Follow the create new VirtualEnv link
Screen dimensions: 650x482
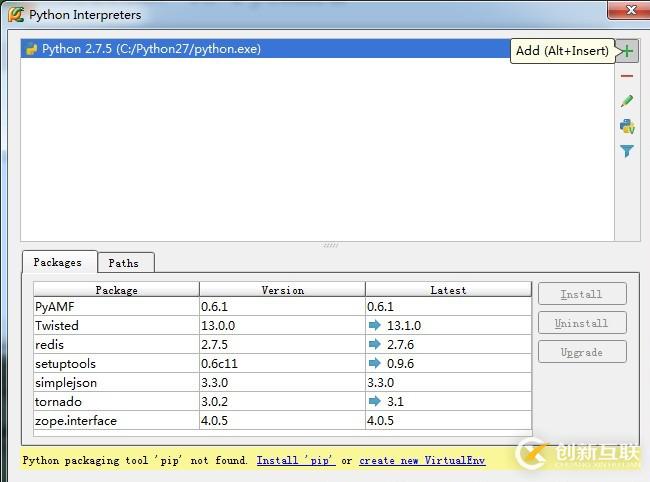click(422, 461)
